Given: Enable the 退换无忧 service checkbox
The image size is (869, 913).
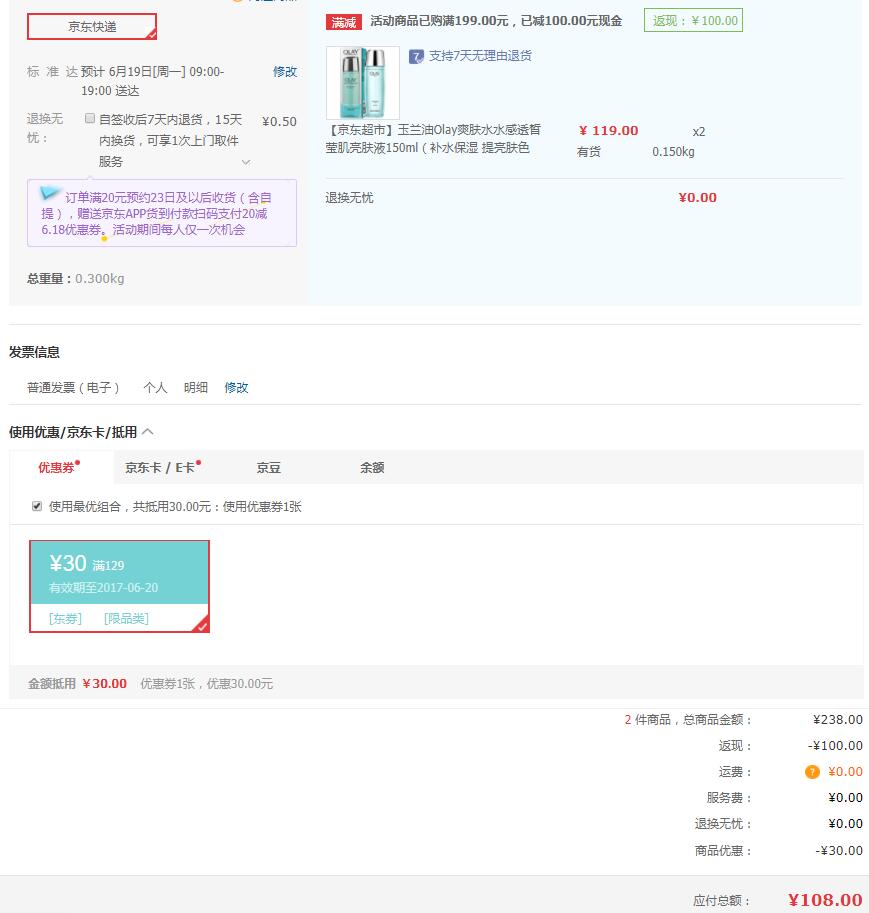Looking at the screenshot, I should 90,118.
